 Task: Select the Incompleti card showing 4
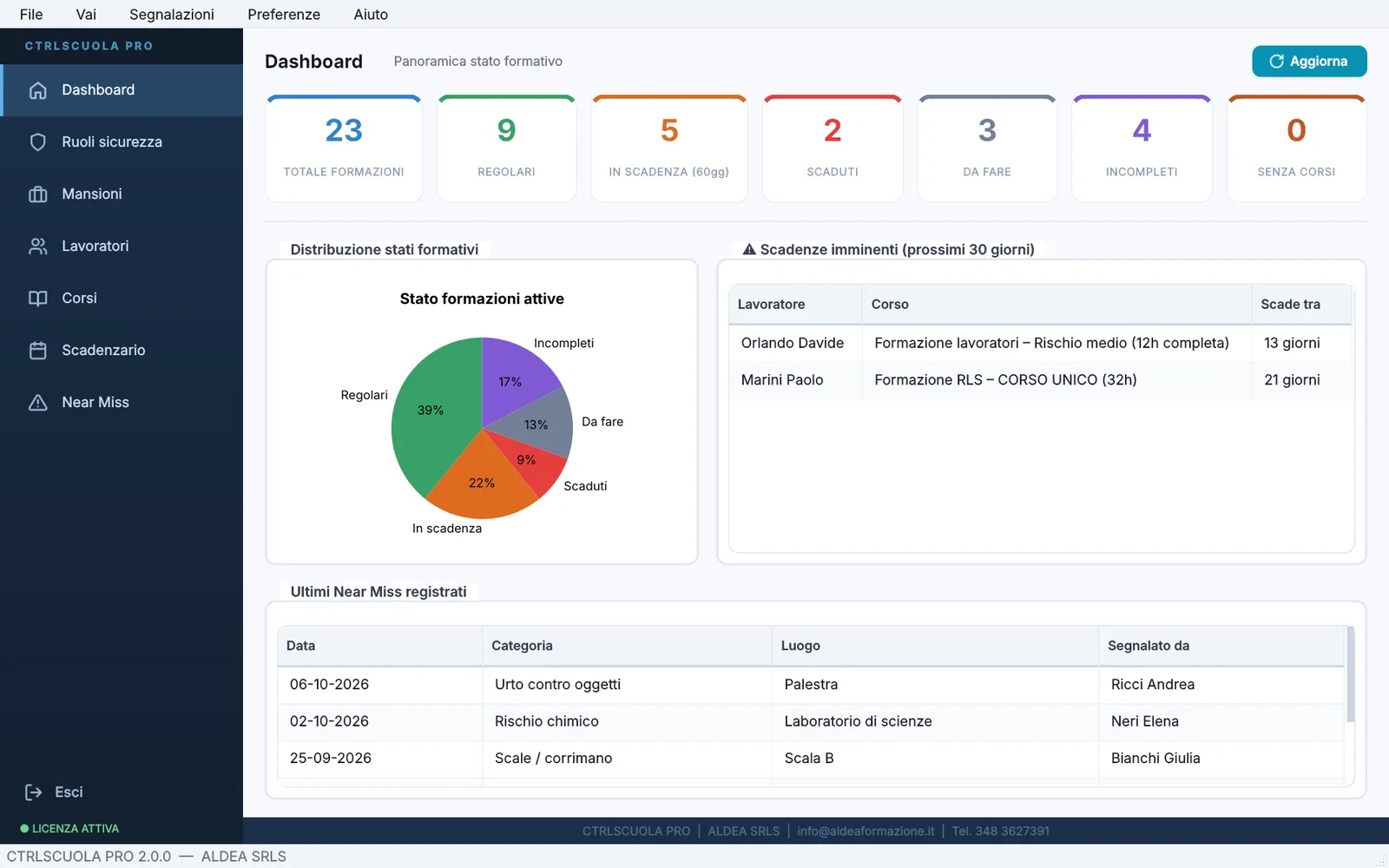1142,148
